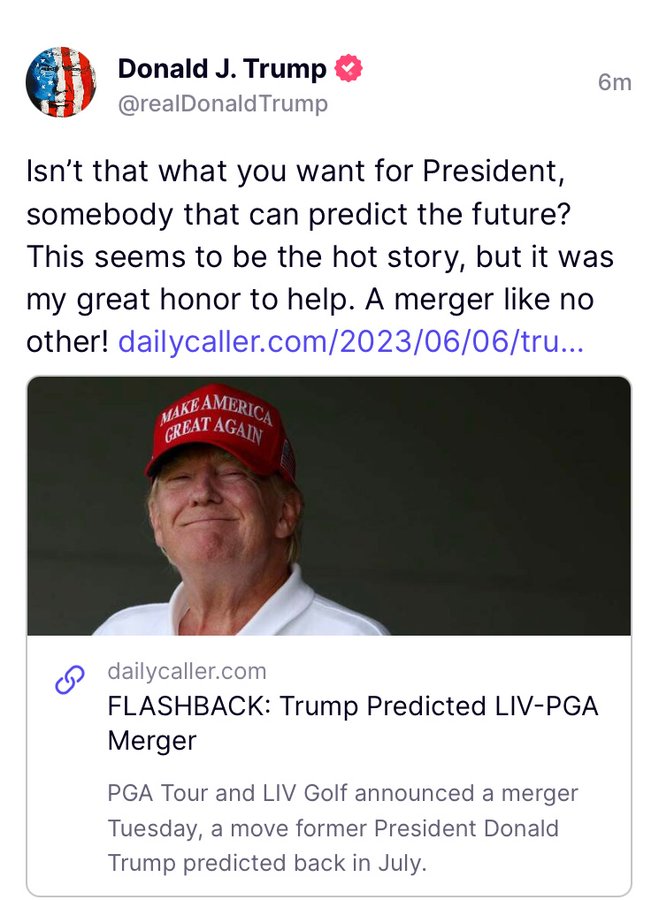The width and height of the screenshot is (659, 900).
Task: Follow the dailycaller.com/2023/06/06 link
Action: tap(351, 342)
